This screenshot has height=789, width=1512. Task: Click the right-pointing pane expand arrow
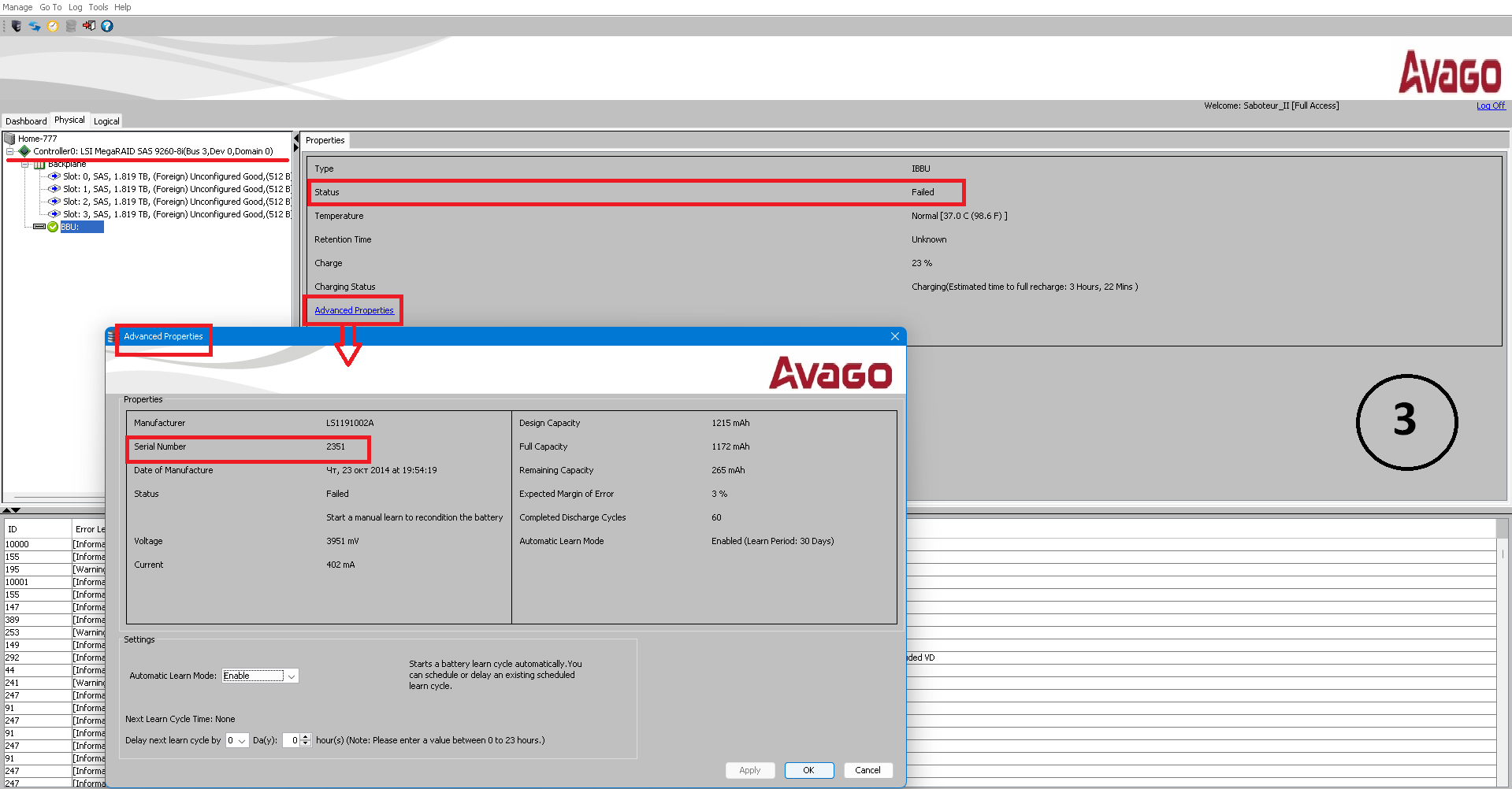tap(296, 148)
